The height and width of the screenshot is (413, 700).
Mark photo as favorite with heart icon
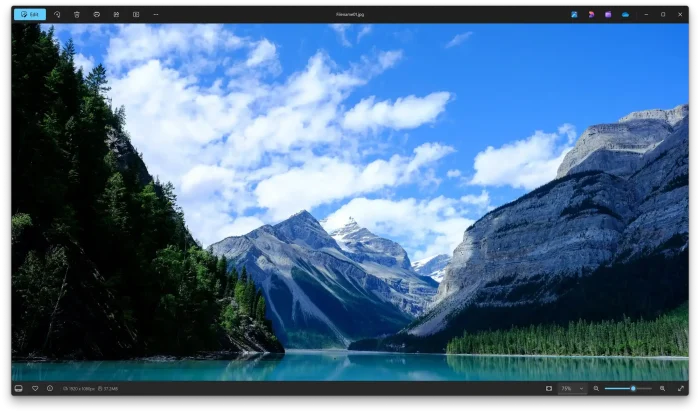coord(35,388)
